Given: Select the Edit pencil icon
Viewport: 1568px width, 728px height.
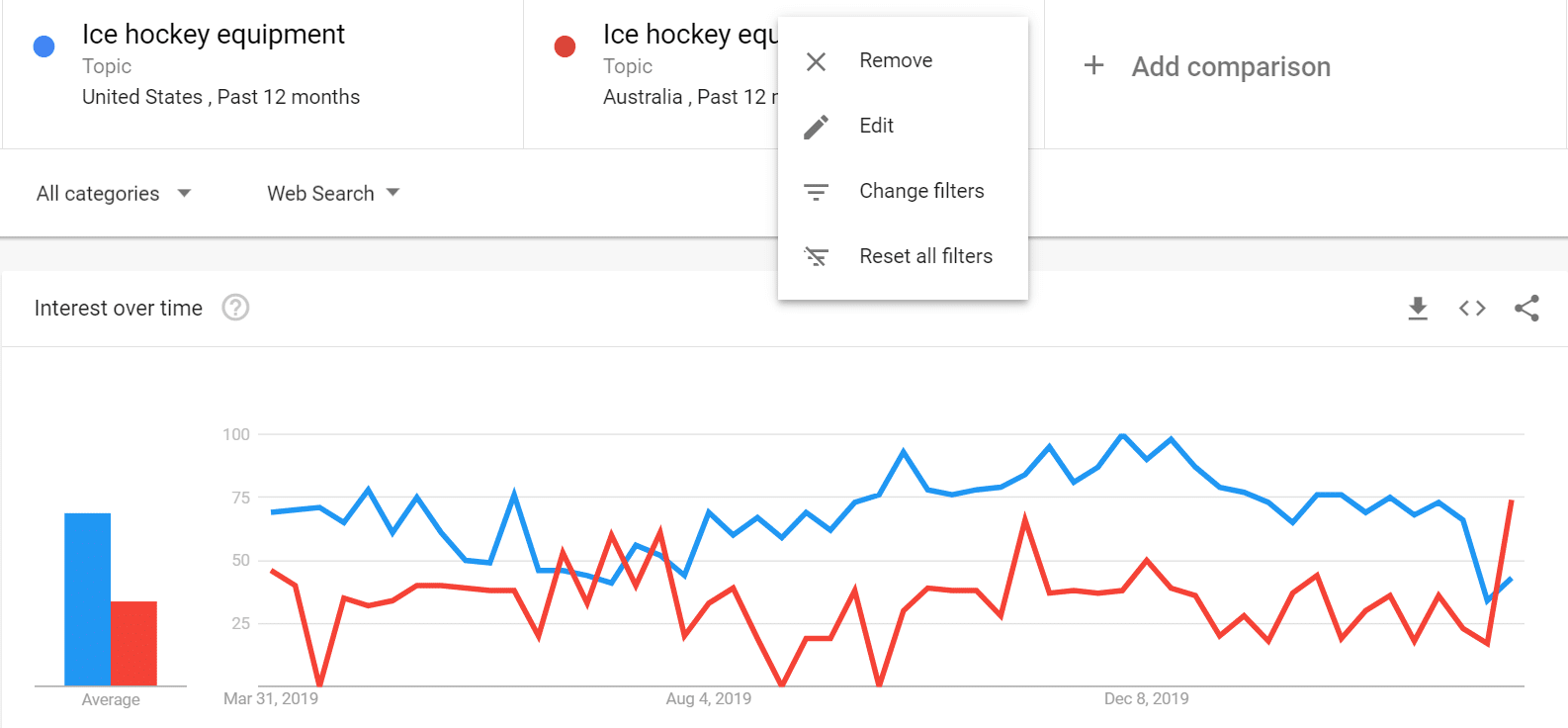Looking at the screenshot, I should (x=816, y=126).
